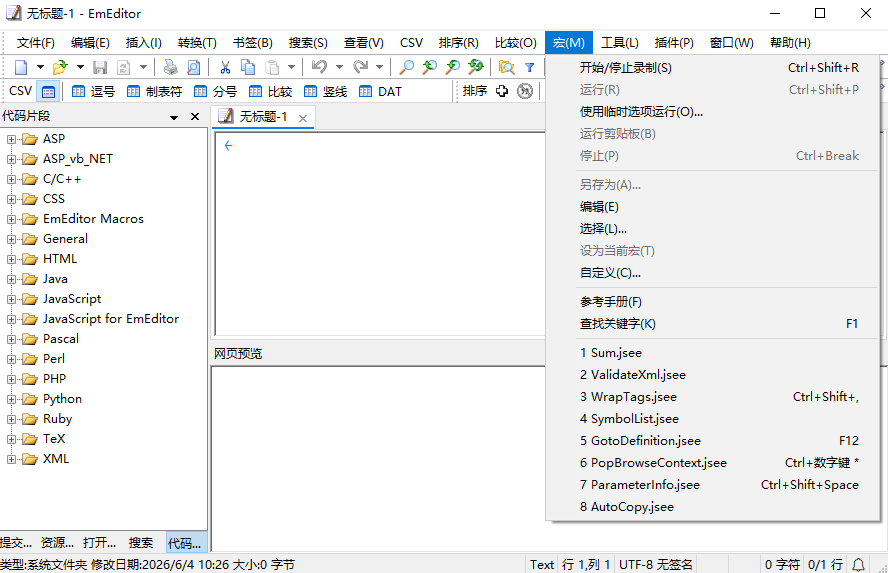The width and height of the screenshot is (888, 573).
Task: Open the New file dropdown arrow
Action: click(40, 67)
